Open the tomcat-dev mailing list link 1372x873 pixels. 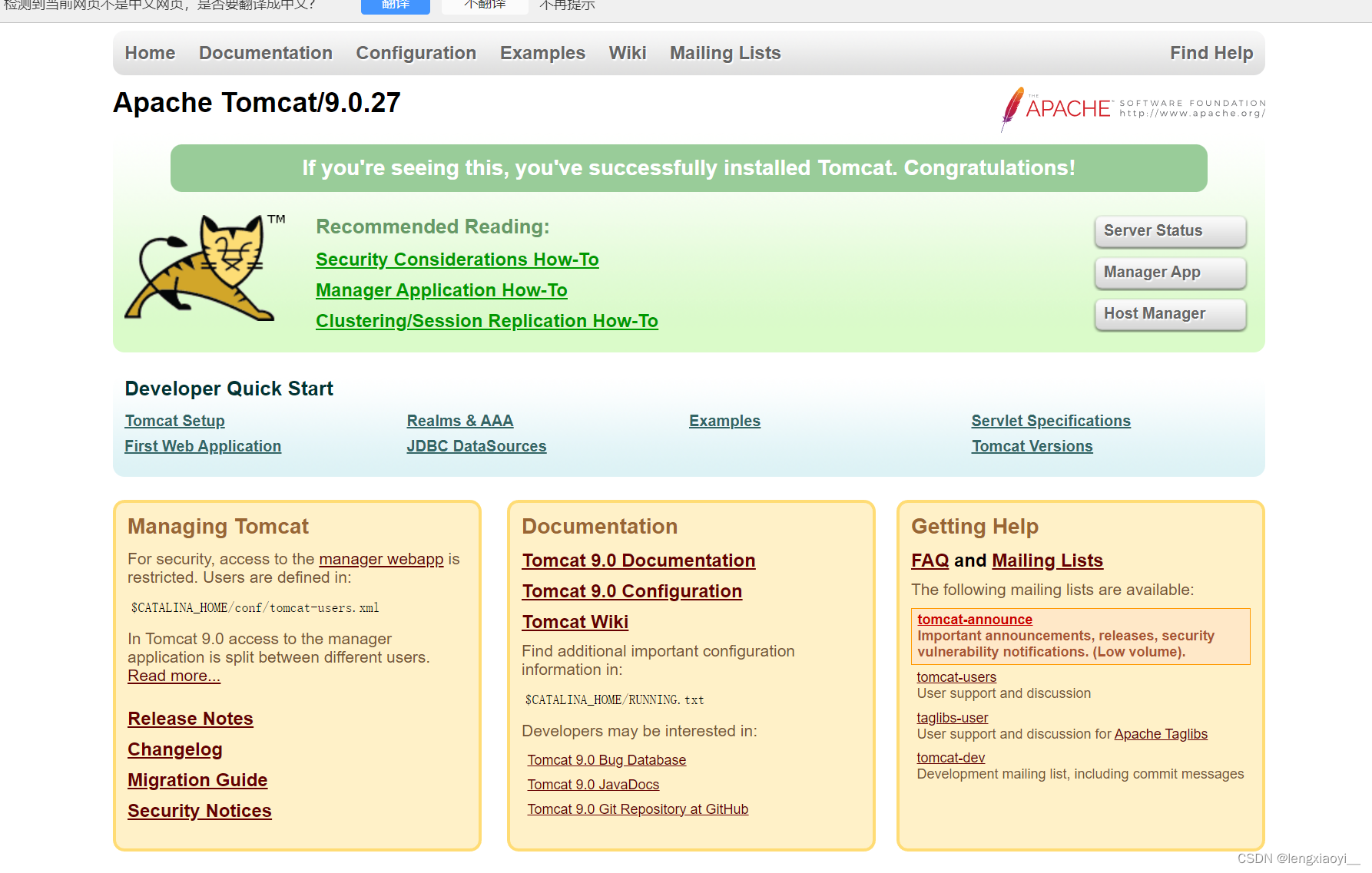click(951, 758)
